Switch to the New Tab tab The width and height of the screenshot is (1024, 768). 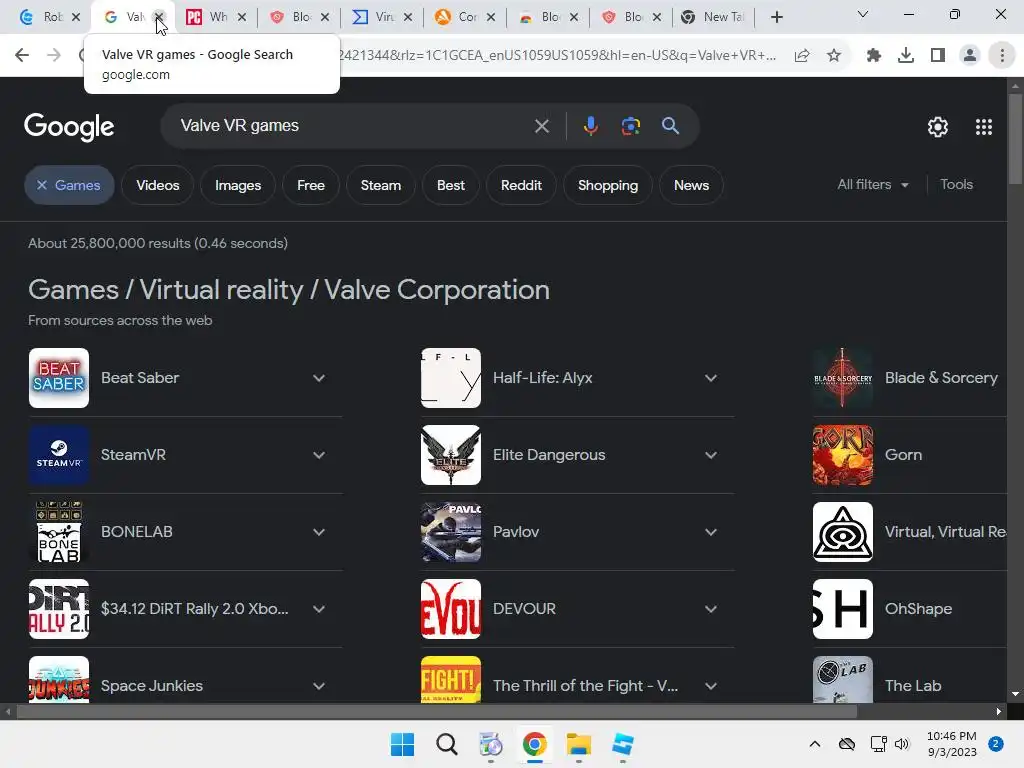(713, 17)
